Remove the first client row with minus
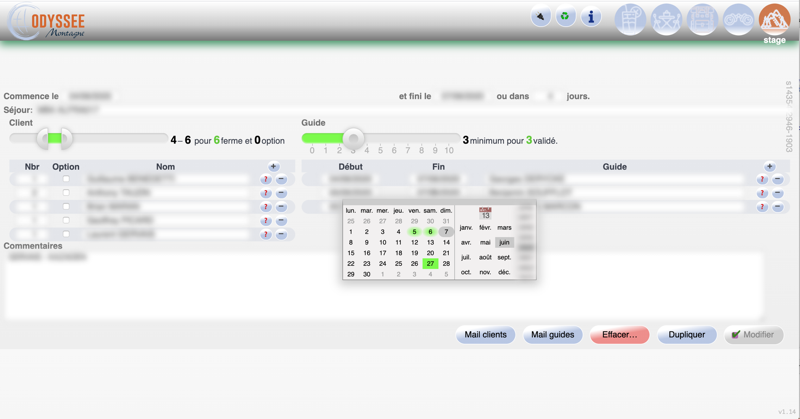 point(281,180)
